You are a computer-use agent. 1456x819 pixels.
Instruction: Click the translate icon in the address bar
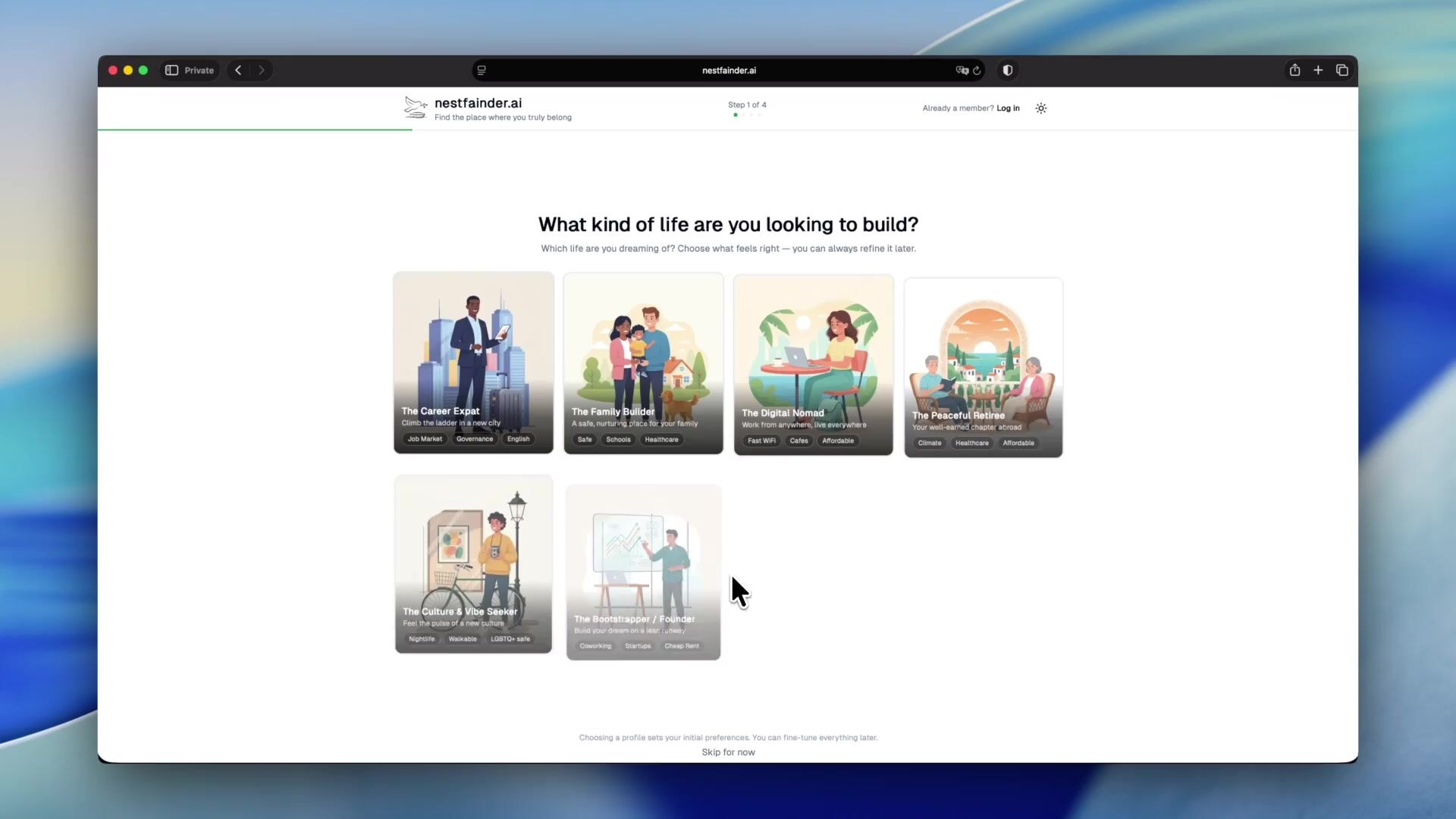click(962, 70)
